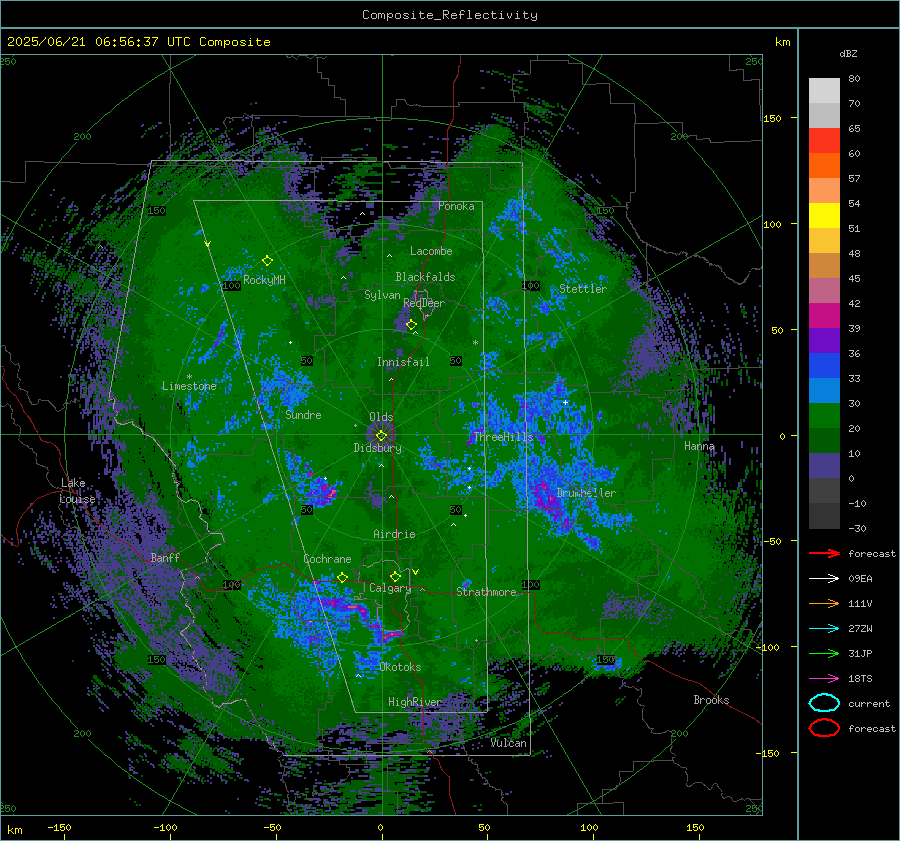Click the ThreeHills label

503,437
